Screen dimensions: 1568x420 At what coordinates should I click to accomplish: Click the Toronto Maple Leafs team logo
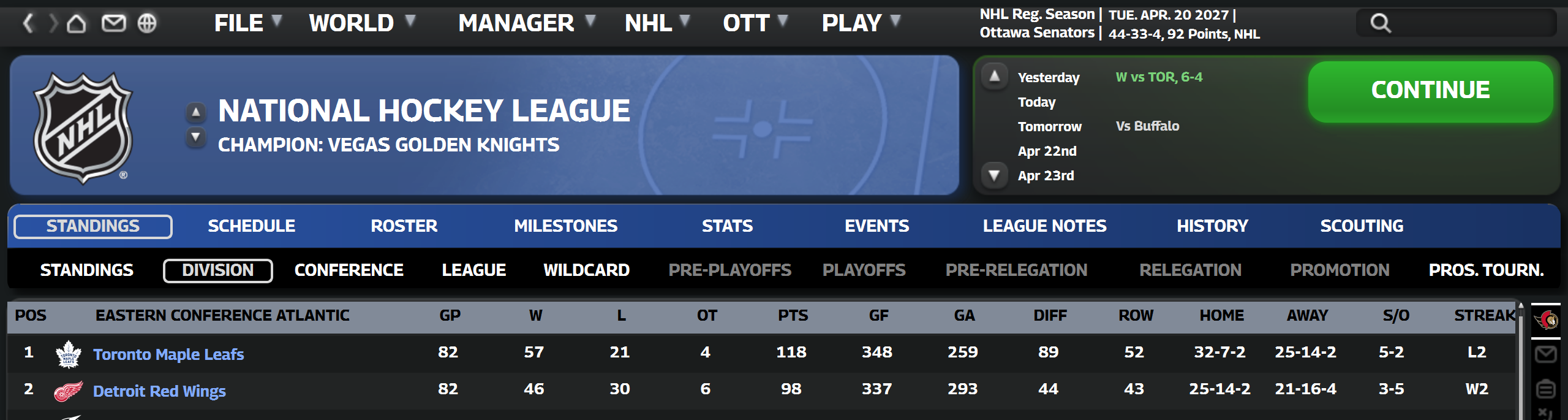click(x=69, y=354)
